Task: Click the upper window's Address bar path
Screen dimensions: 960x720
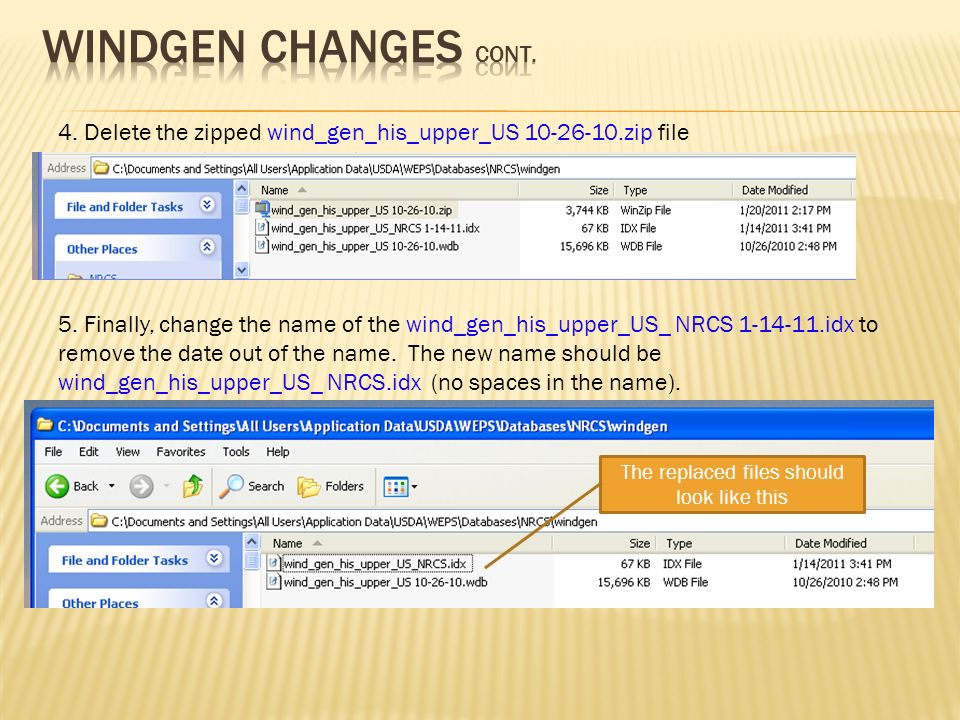Action: (x=336, y=168)
